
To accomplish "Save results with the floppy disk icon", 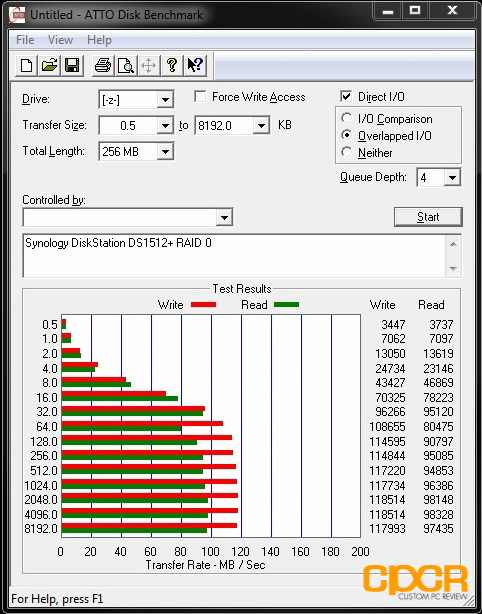I will tap(72, 65).
